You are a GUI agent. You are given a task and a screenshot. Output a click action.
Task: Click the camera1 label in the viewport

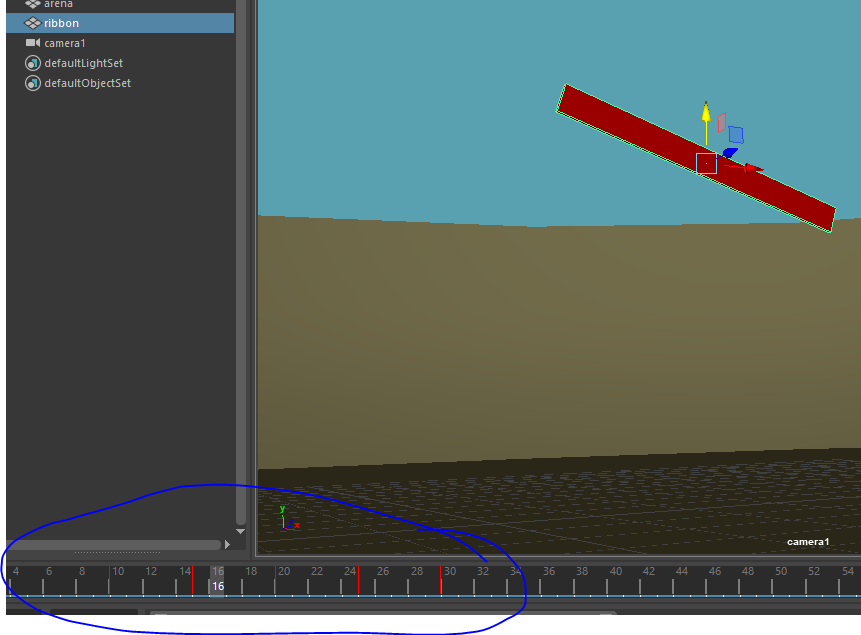[x=808, y=542]
